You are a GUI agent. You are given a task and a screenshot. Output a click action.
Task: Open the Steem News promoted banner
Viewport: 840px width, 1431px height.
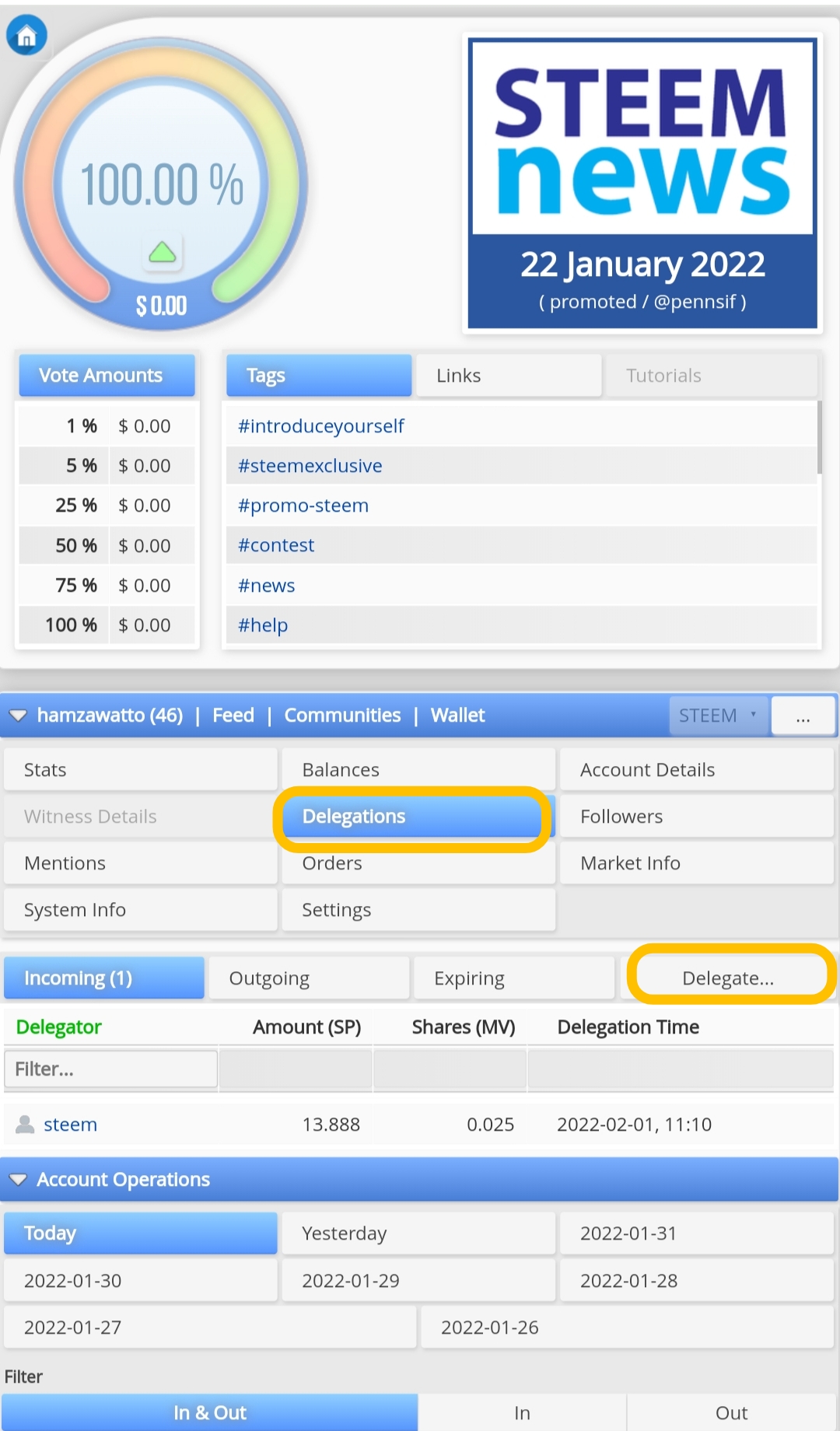click(642, 184)
